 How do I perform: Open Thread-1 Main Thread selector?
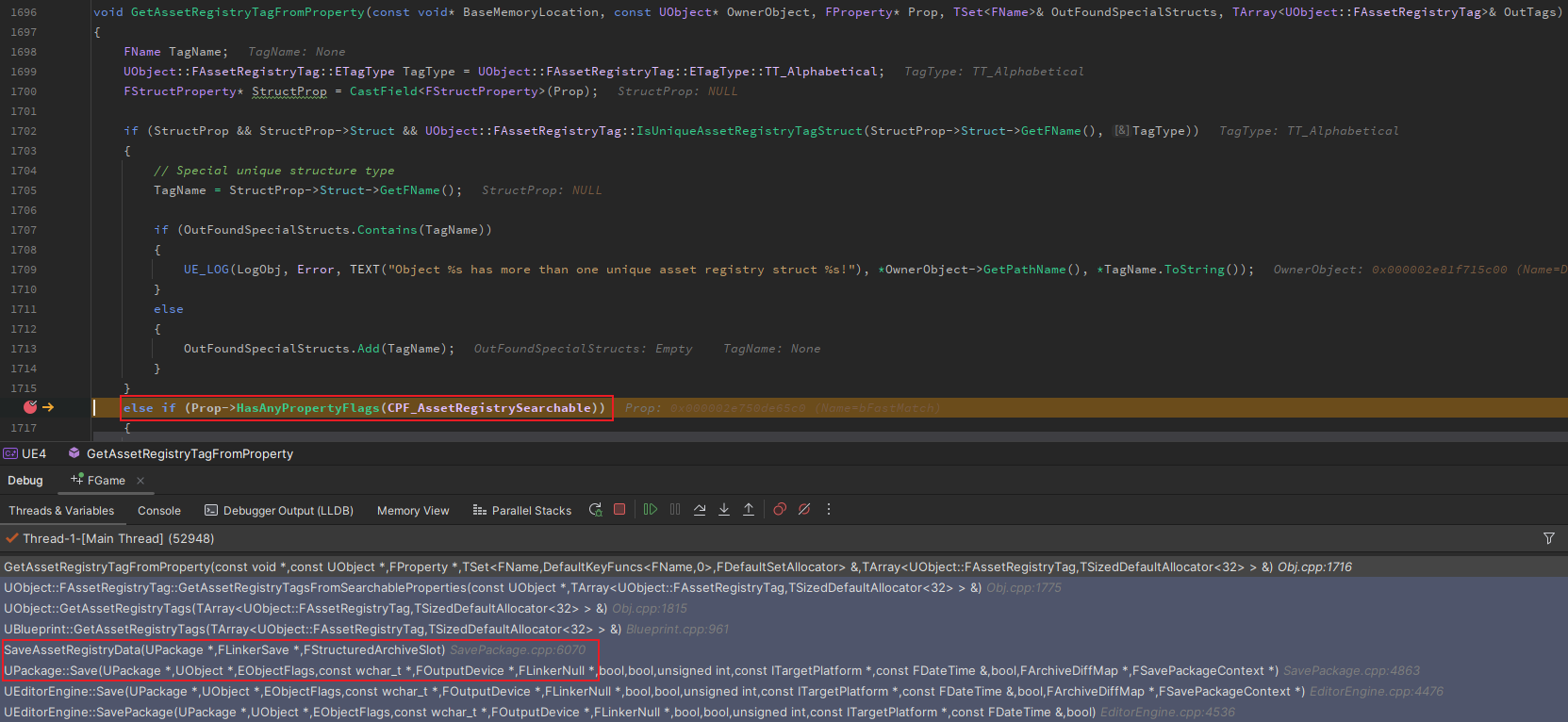[x=118, y=538]
